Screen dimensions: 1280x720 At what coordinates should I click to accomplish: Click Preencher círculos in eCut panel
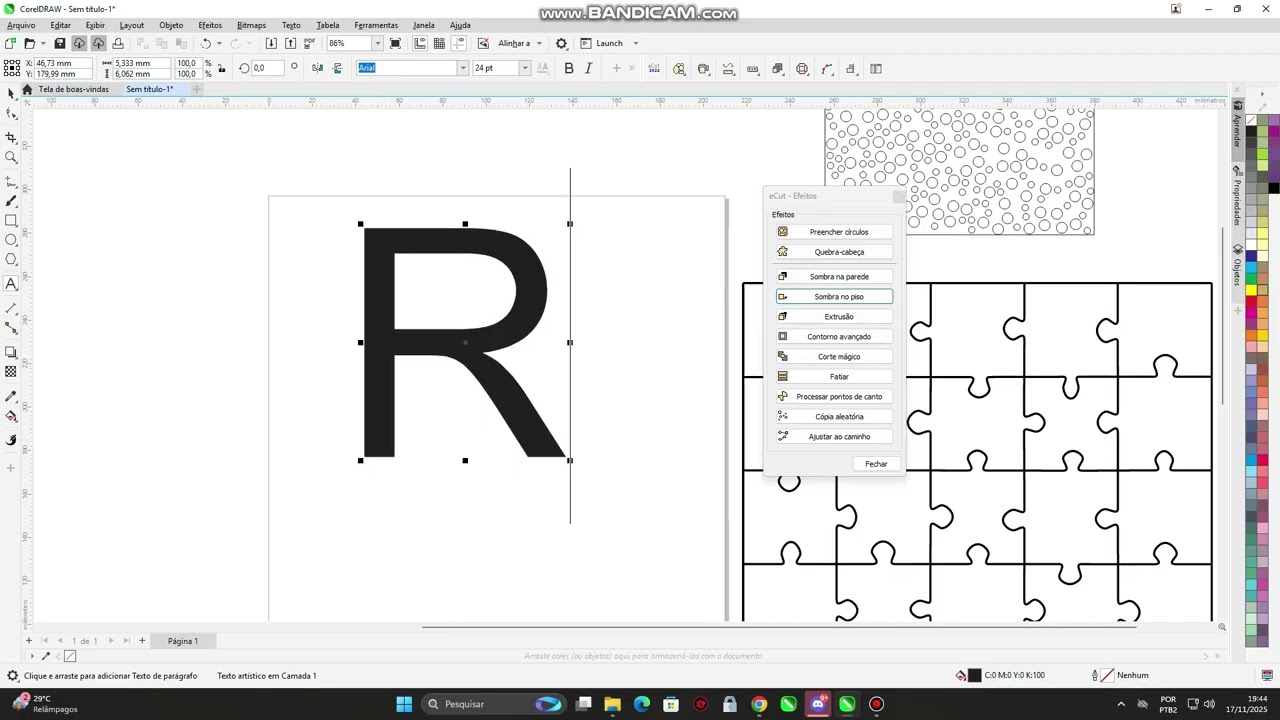(833, 232)
